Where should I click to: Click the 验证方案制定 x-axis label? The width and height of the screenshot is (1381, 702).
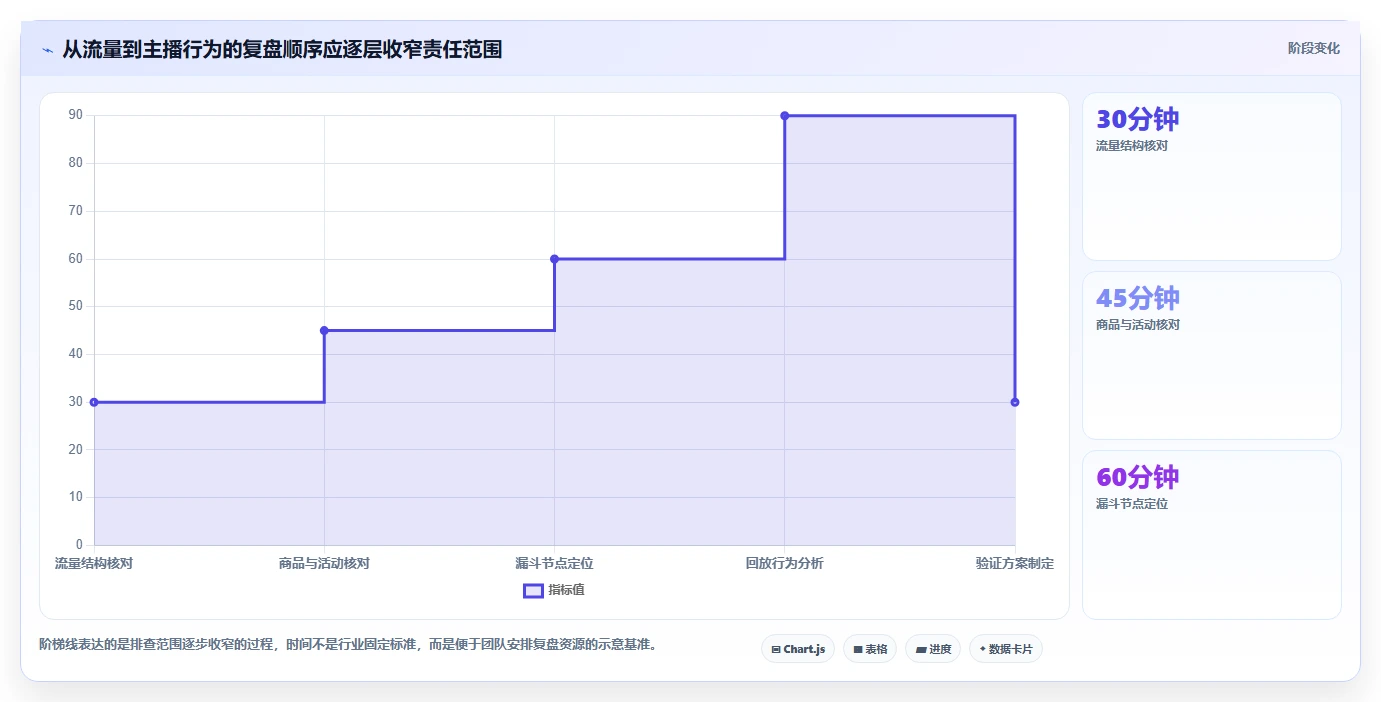(1015, 564)
